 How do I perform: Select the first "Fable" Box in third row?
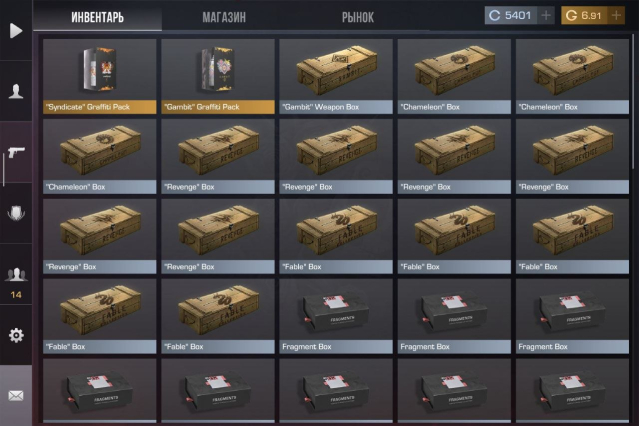336,236
